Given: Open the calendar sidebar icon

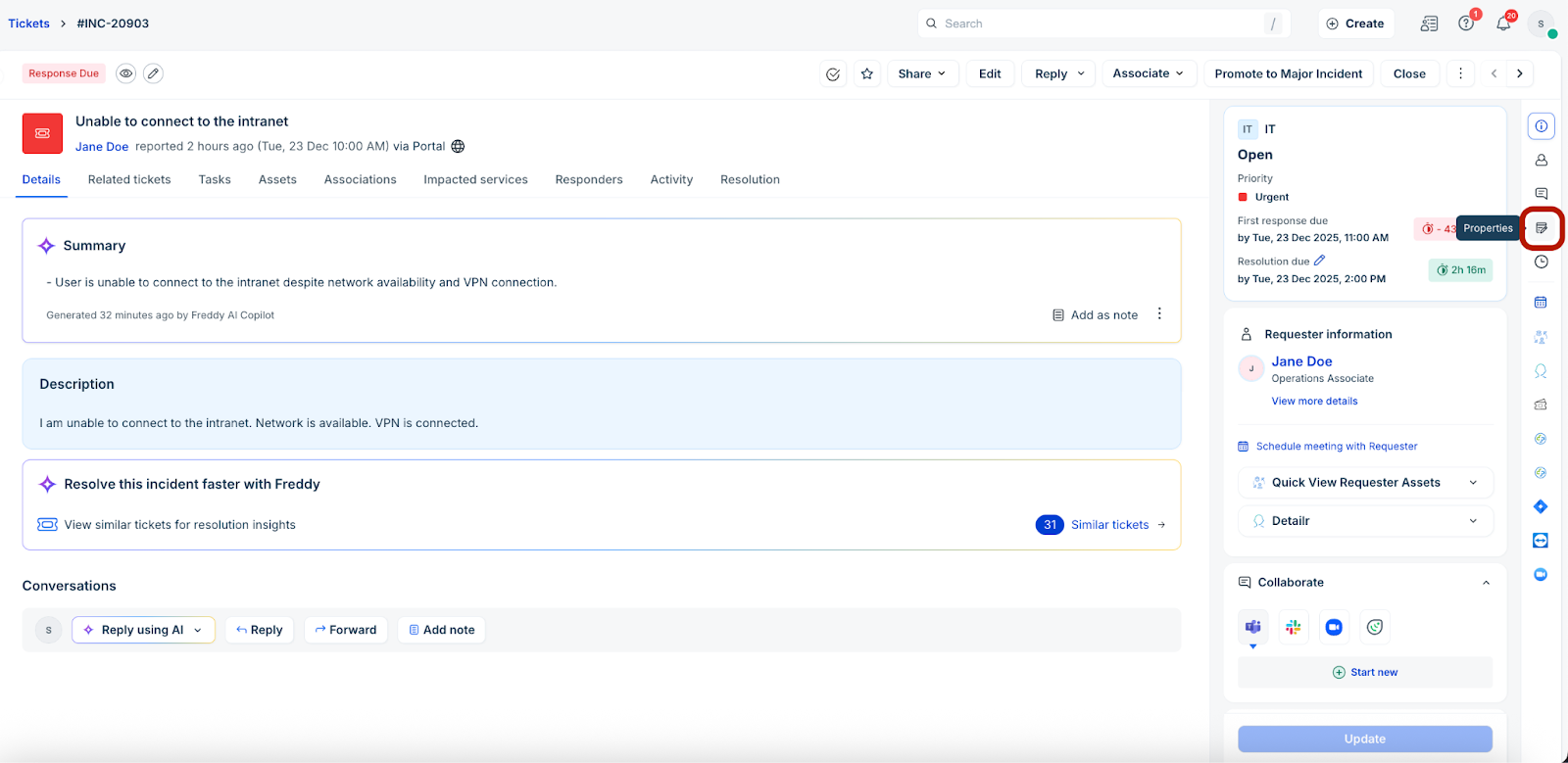Looking at the screenshot, I should click(x=1541, y=303).
